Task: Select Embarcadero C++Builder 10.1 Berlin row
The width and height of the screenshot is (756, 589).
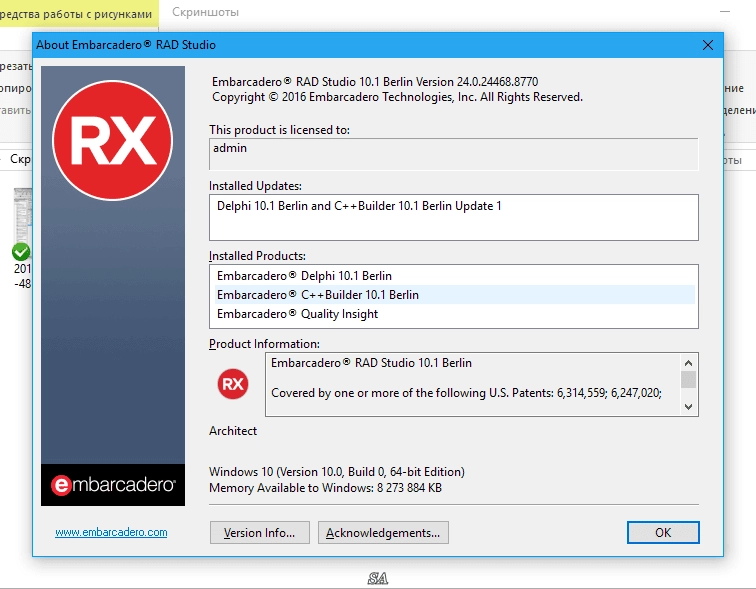Action: pyautogui.click(x=454, y=294)
